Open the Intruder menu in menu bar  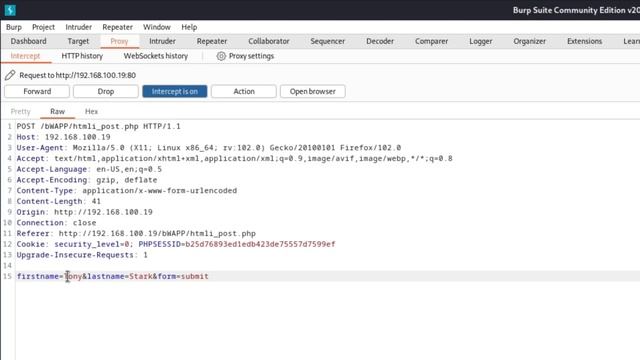point(78,27)
